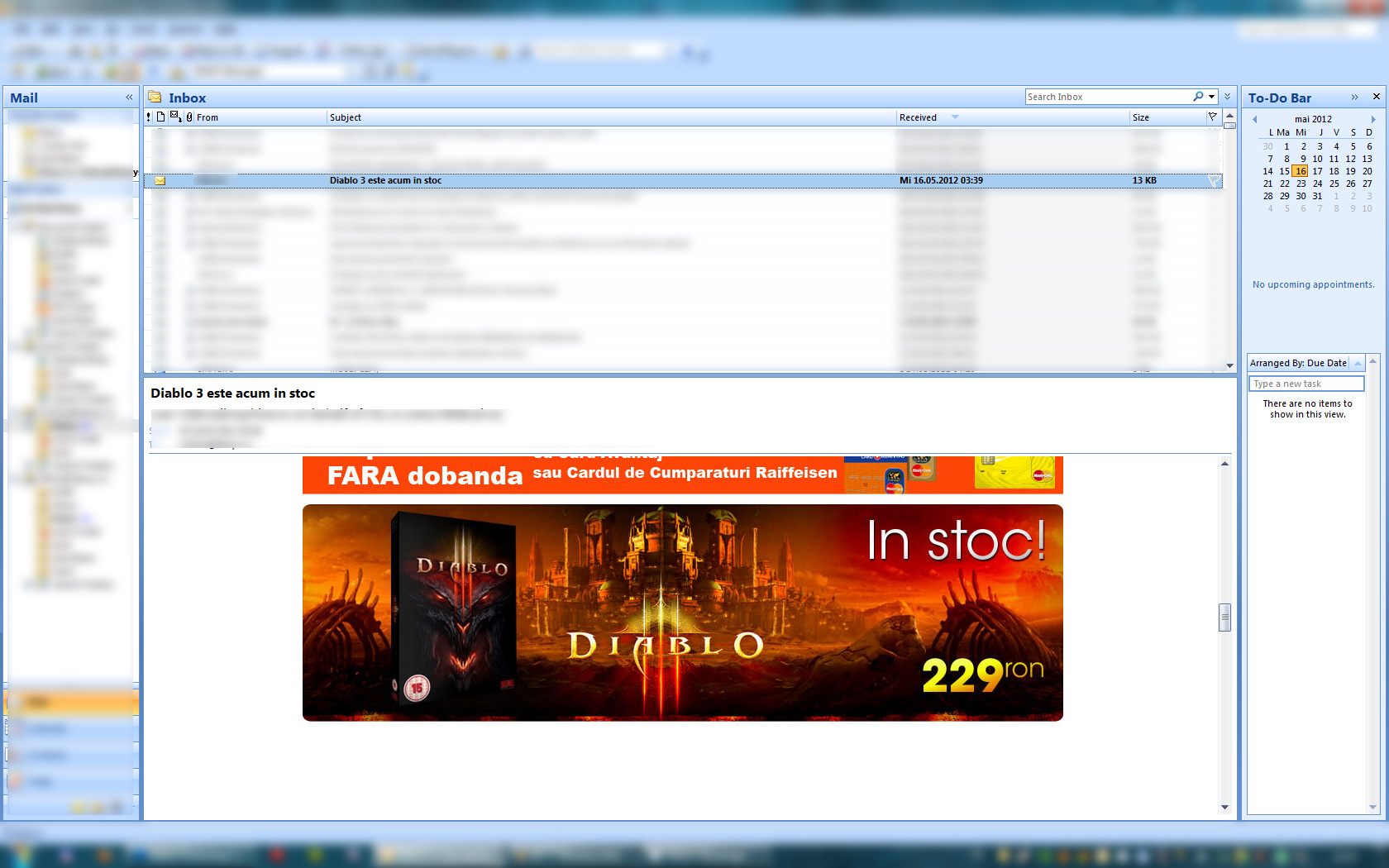Viewport: 1389px width, 868px height.
Task: Select today, 16, in the calendar
Action: [1301, 171]
